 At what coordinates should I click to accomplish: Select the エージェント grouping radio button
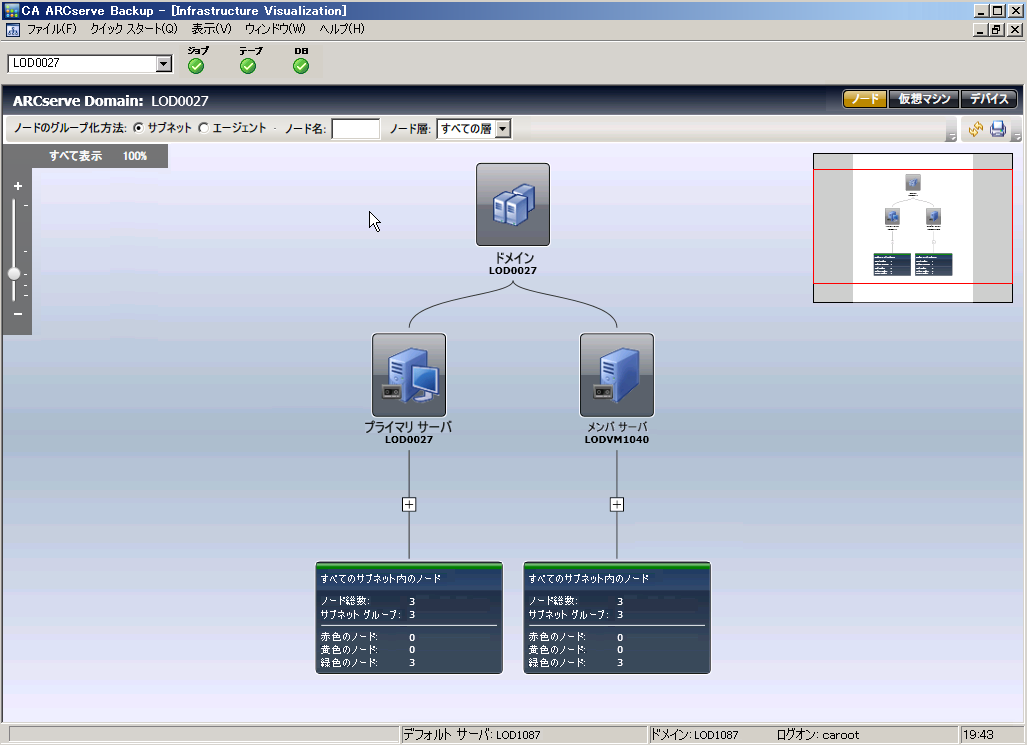204,128
